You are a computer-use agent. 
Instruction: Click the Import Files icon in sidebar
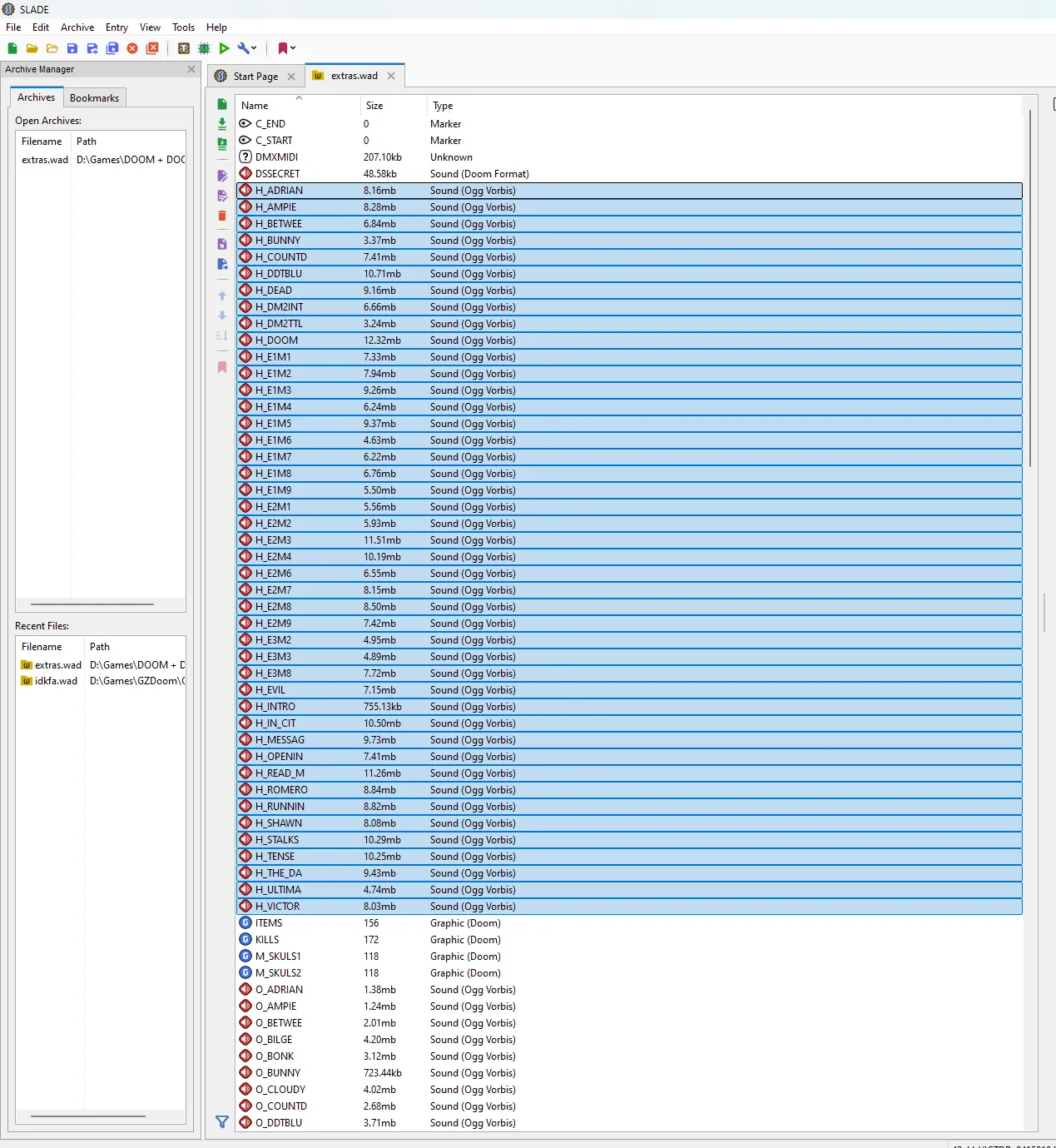(x=222, y=124)
